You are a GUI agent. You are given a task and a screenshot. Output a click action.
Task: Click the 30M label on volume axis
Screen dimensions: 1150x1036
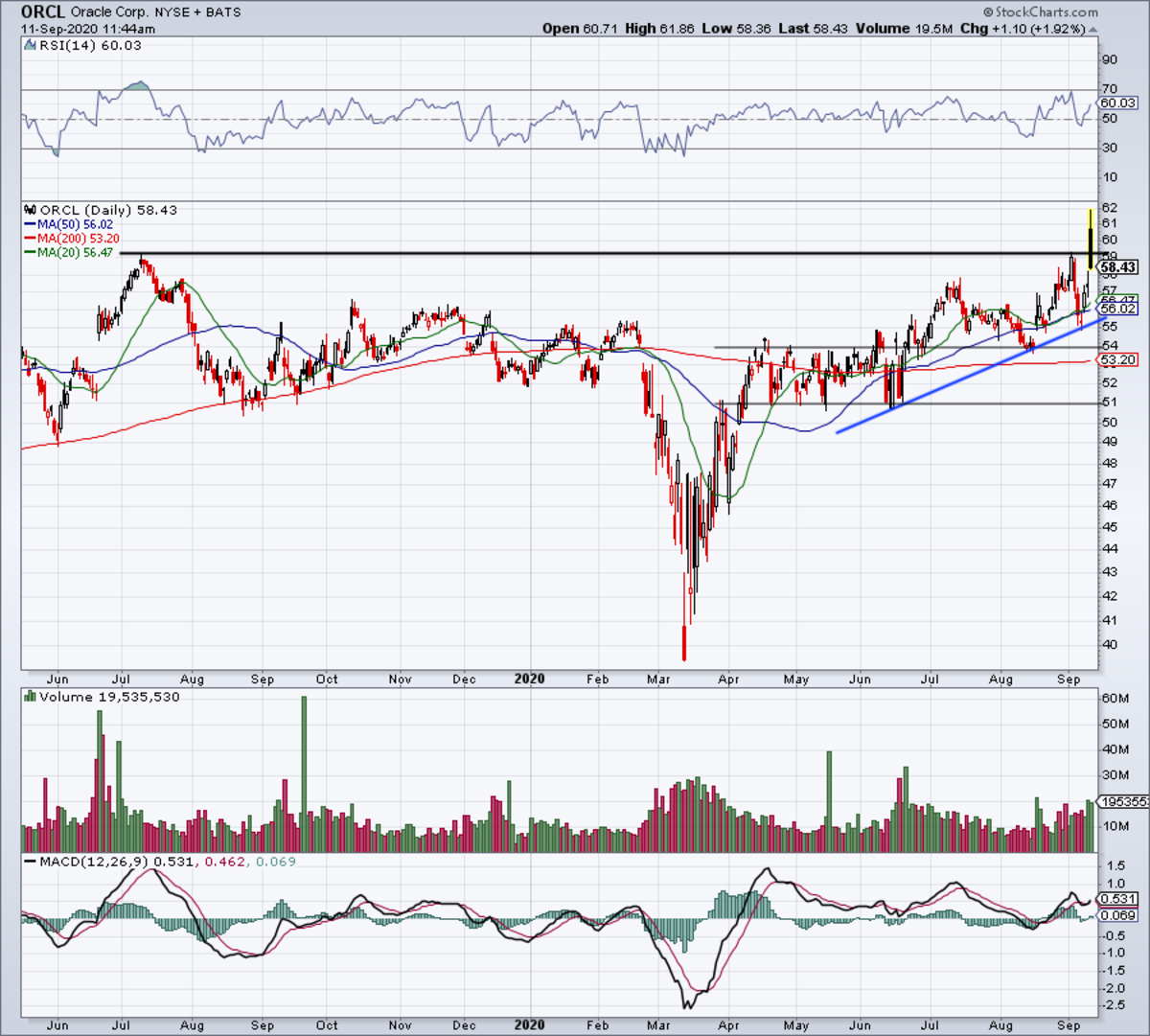(1114, 775)
